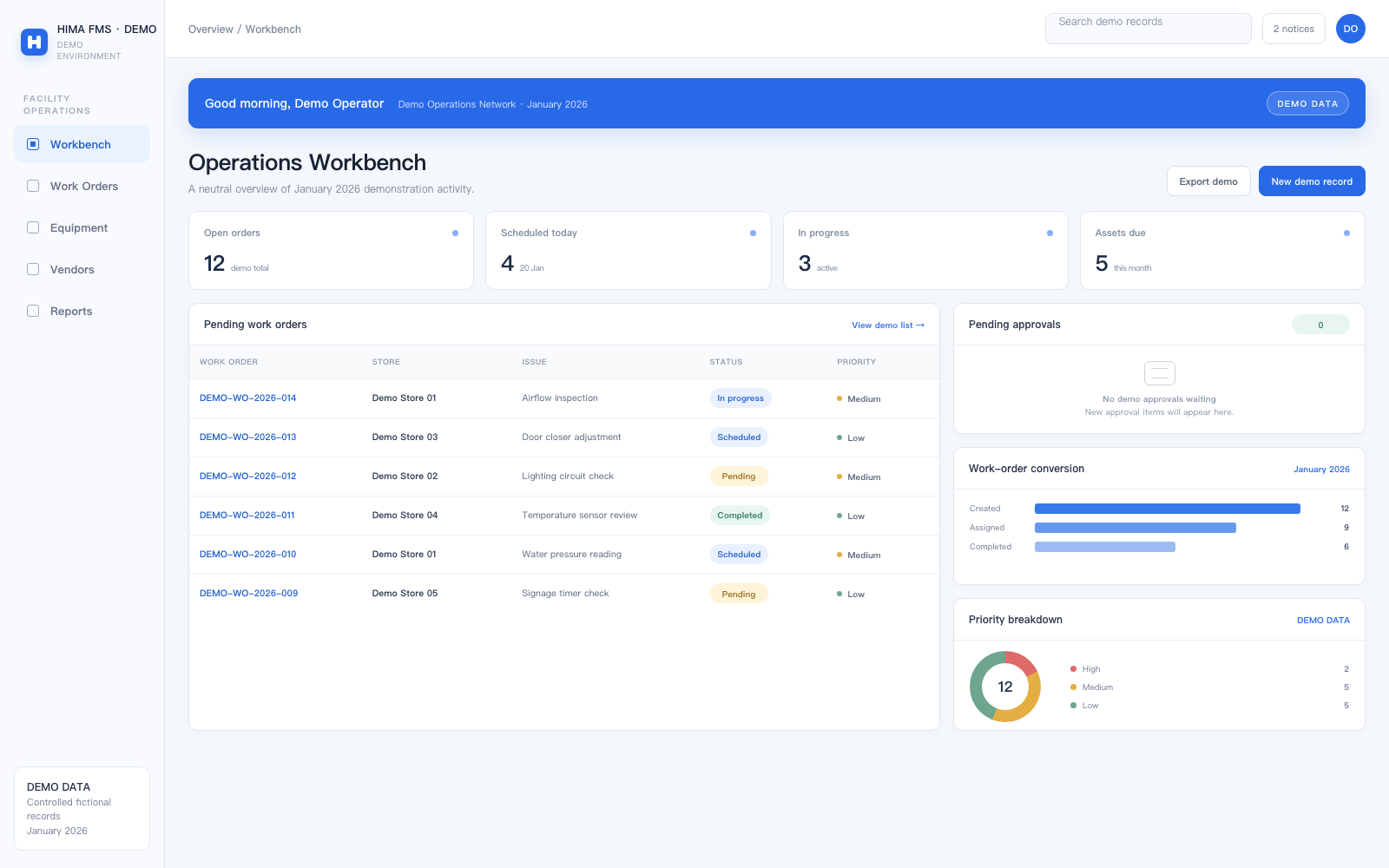Click Scheduled badge for Water pressure reading
Image resolution: width=1389 pixels, height=868 pixels.
[x=739, y=555]
